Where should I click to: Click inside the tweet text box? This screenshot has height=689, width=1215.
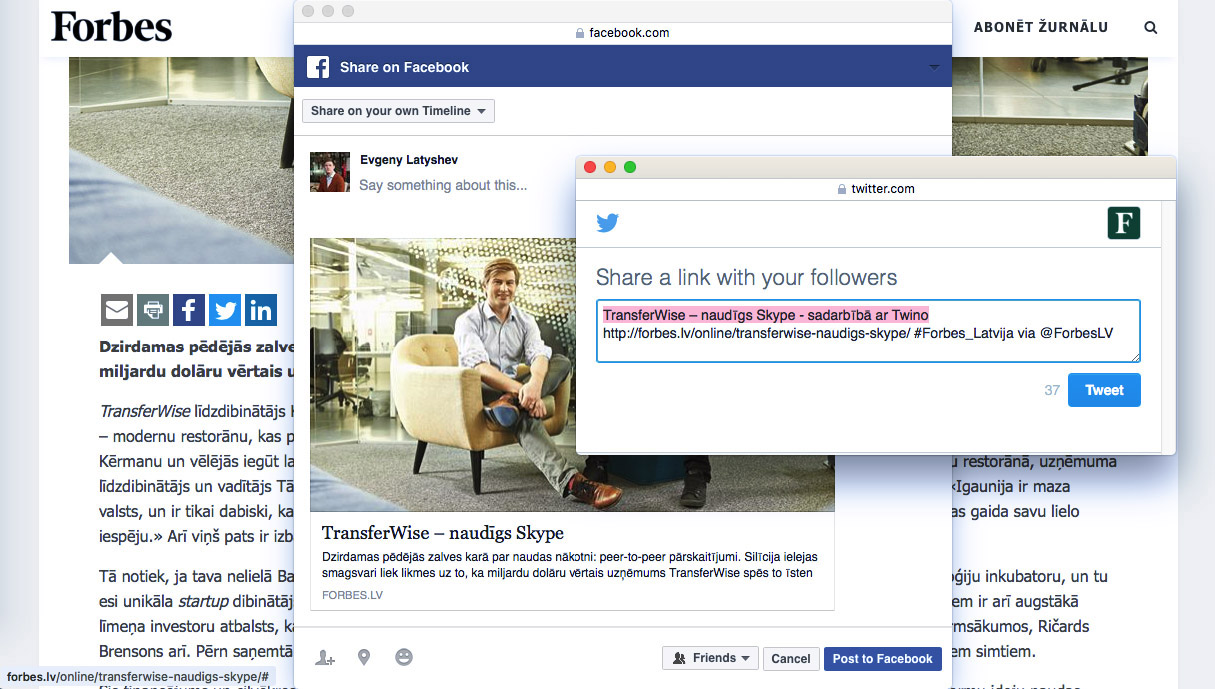click(x=868, y=331)
